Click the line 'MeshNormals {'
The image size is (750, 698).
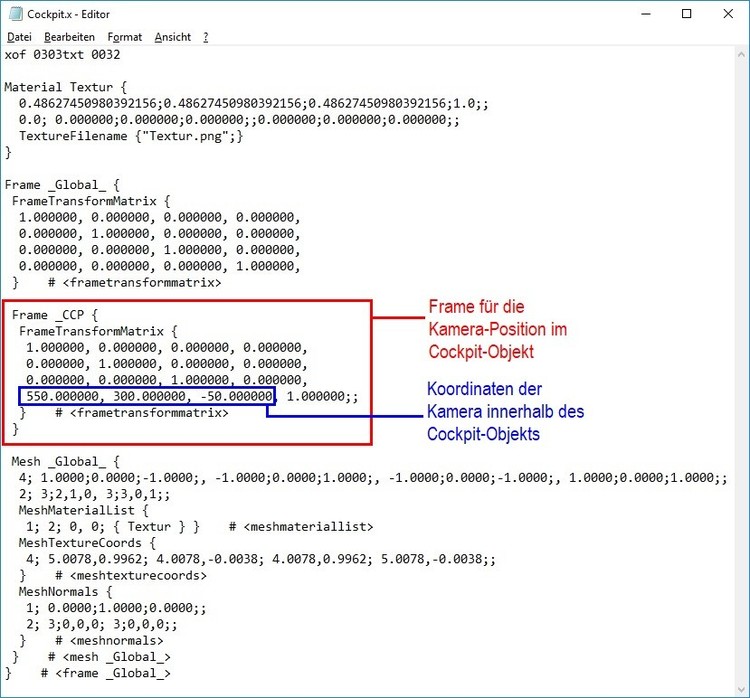click(x=66, y=592)
